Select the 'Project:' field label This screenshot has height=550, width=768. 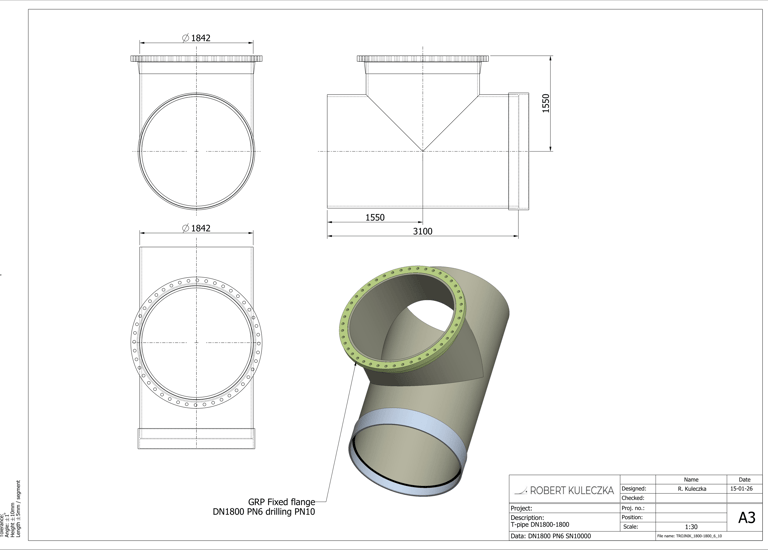[521, 508]
